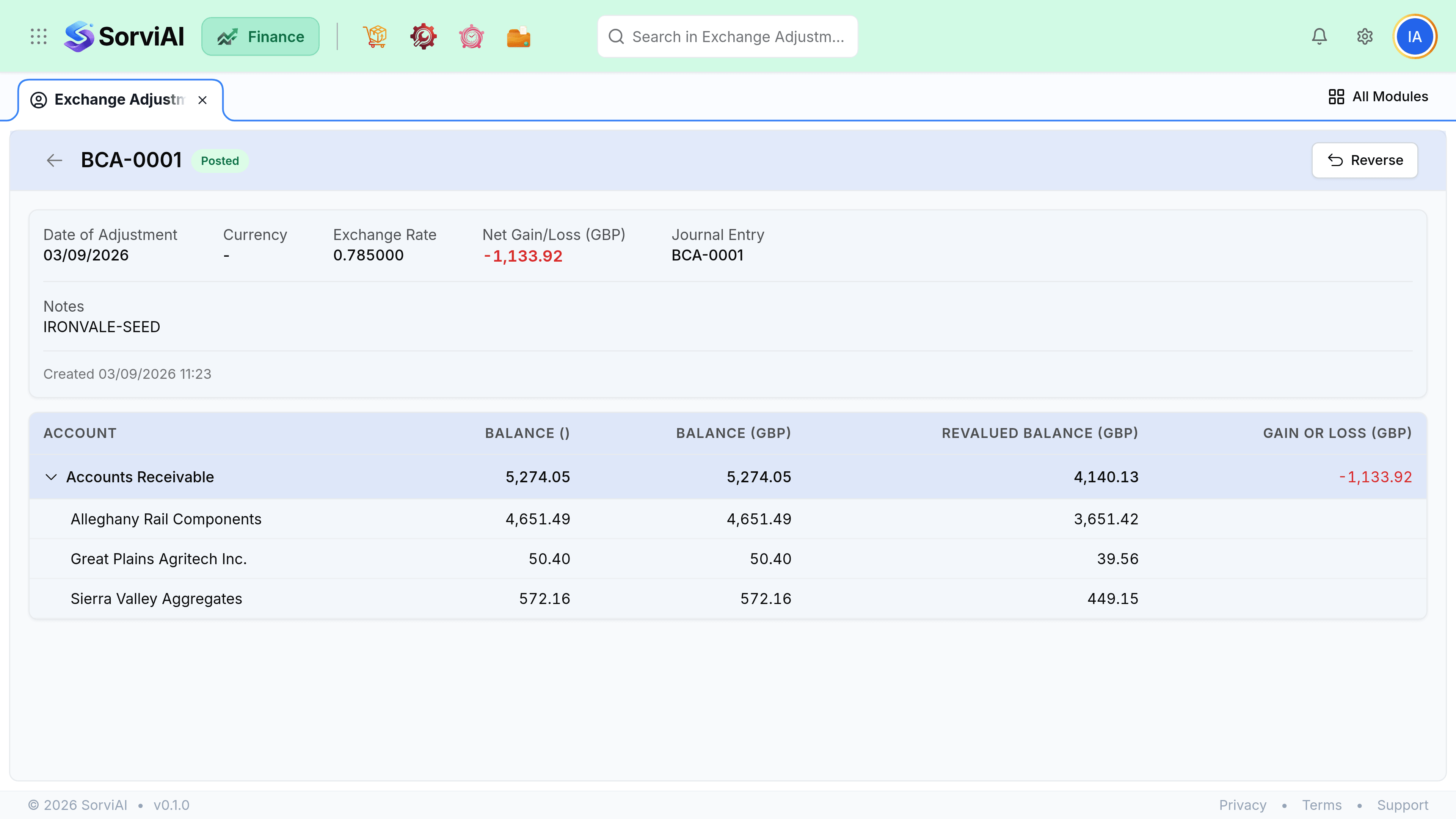
Task: Open settings gear icon
Action: click(1365, 37)
